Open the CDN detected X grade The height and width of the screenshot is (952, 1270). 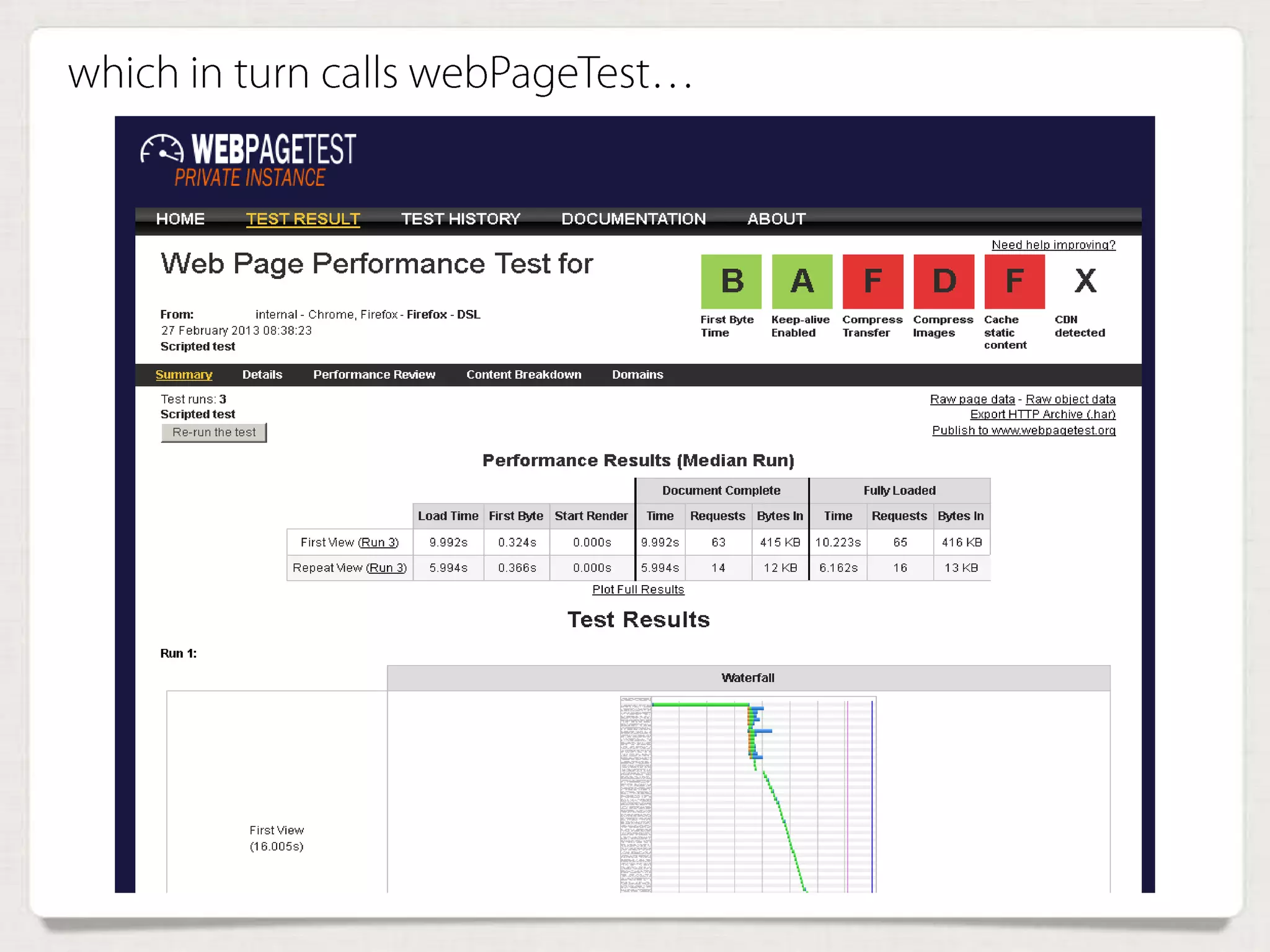coord(1085,281)
